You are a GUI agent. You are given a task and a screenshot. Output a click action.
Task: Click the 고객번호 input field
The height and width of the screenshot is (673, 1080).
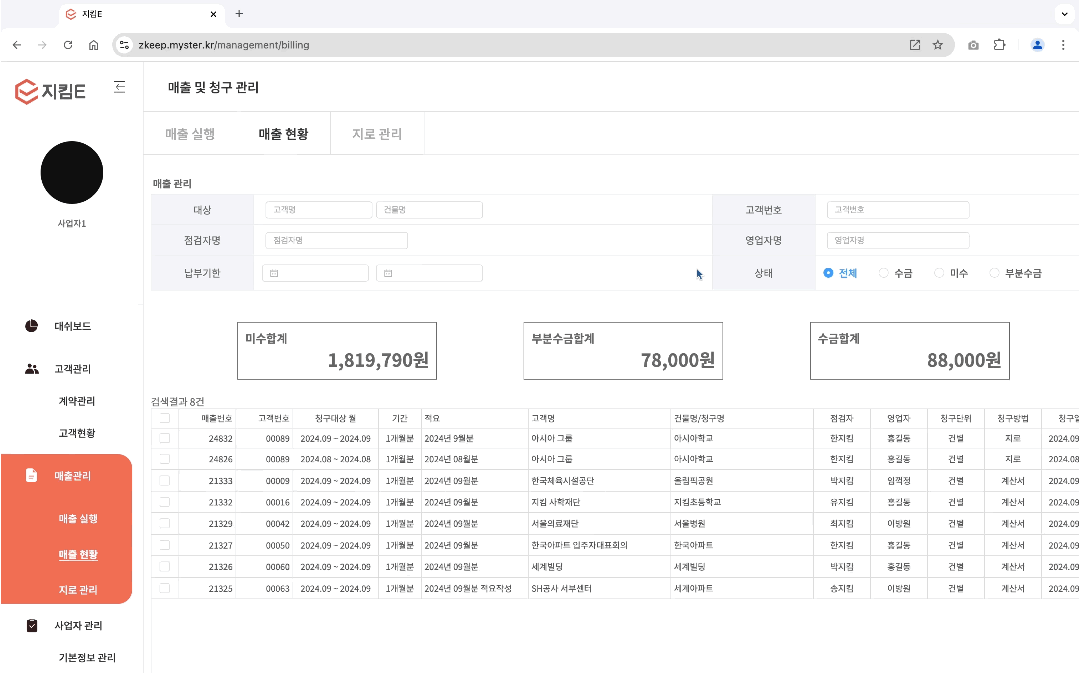click(x=897, y=210)
